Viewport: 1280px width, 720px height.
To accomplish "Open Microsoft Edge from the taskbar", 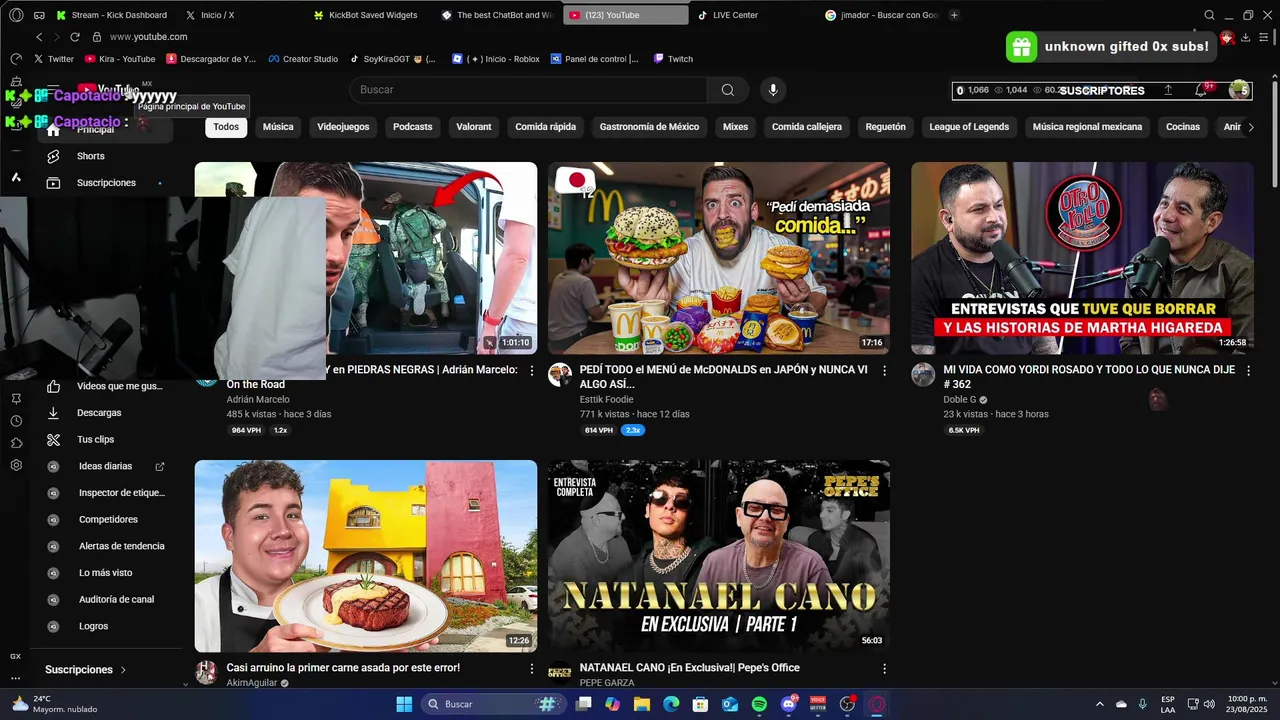I will 671,704.
